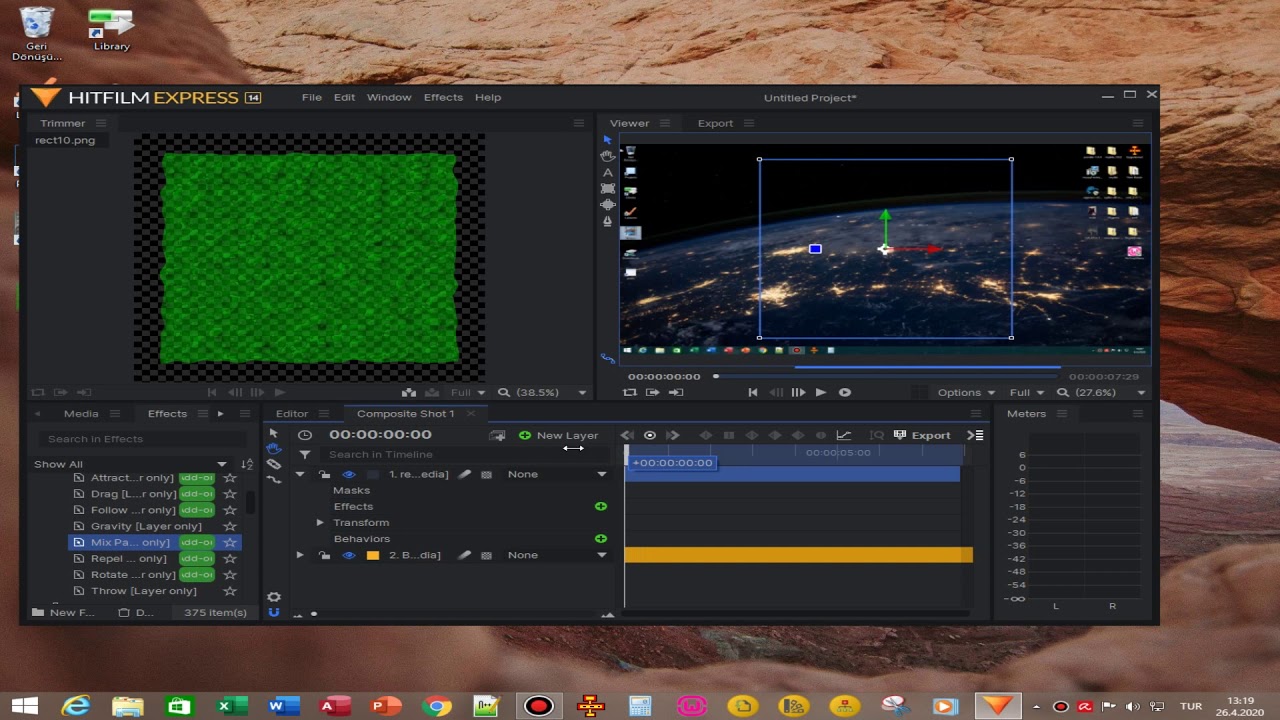Click the New Layer button

click(558, 435)
